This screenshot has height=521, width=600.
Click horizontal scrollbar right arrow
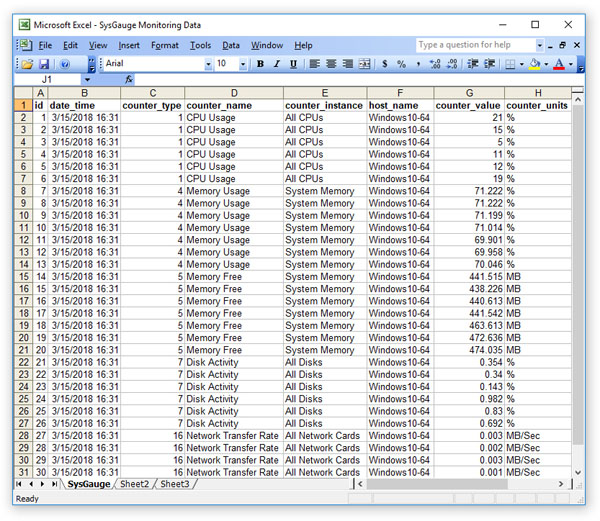tap(561, 484)
